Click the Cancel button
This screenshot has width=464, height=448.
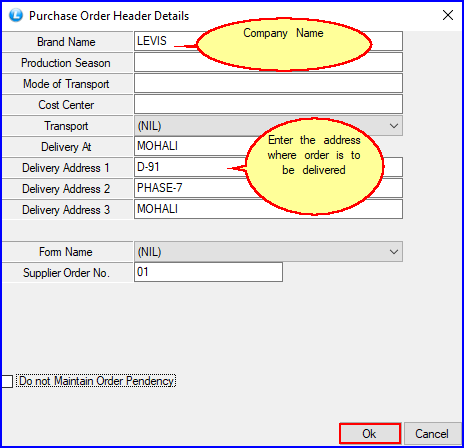tap(432, 434)
